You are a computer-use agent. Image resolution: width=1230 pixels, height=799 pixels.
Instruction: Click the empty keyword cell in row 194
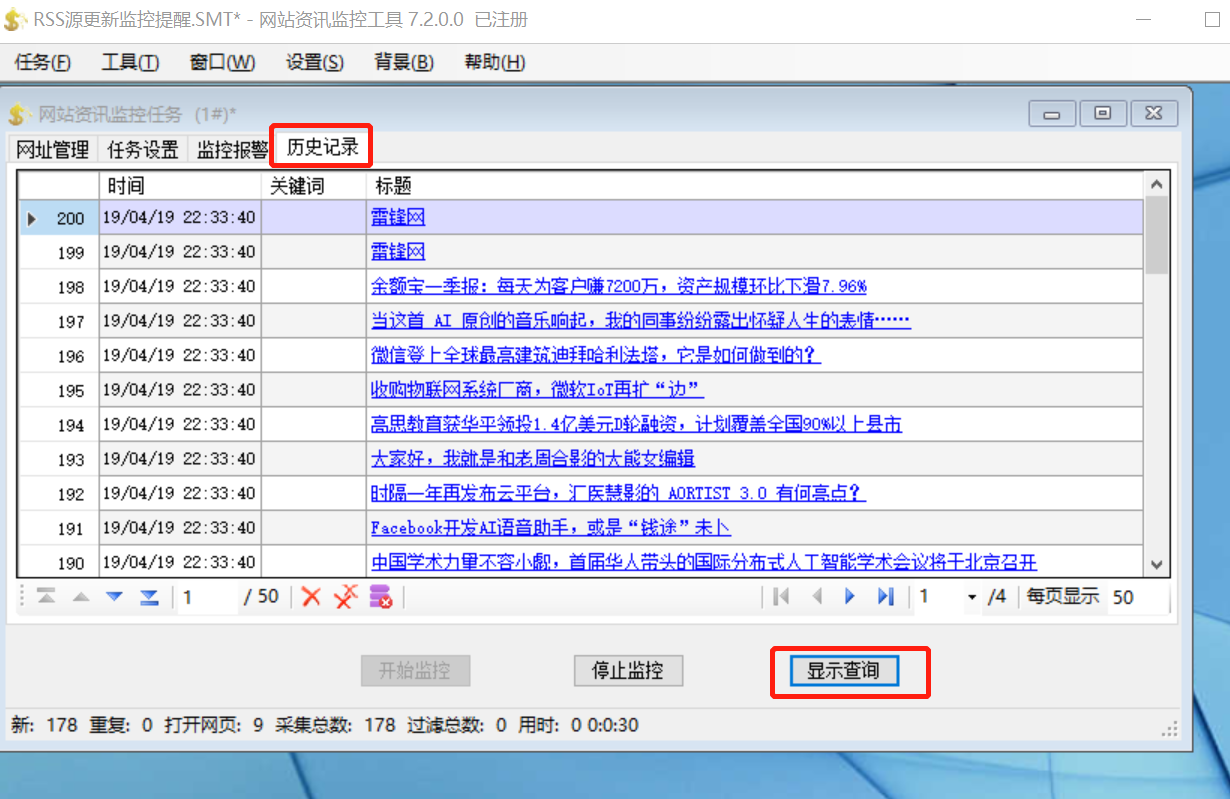point(313,424)
